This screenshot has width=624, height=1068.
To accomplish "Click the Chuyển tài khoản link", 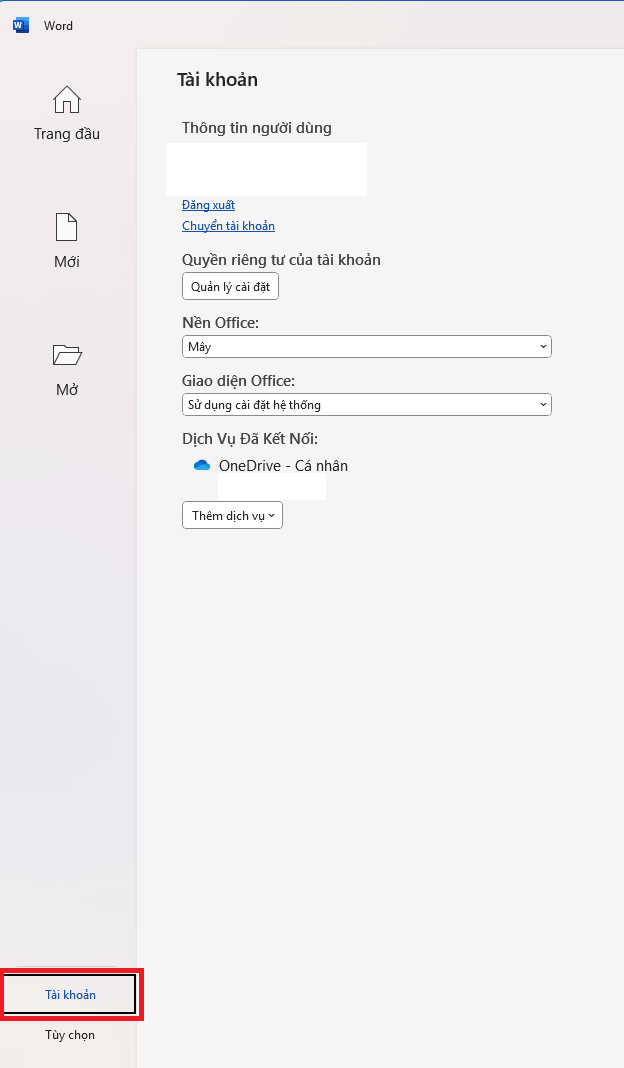I will (228, 226).
